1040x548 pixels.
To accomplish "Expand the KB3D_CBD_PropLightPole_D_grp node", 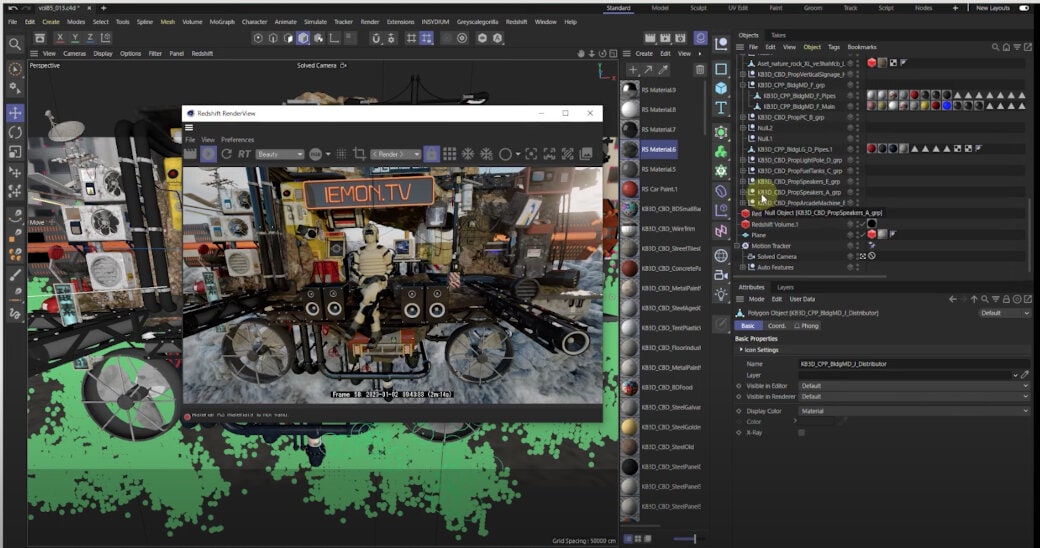I will point(744,160).
